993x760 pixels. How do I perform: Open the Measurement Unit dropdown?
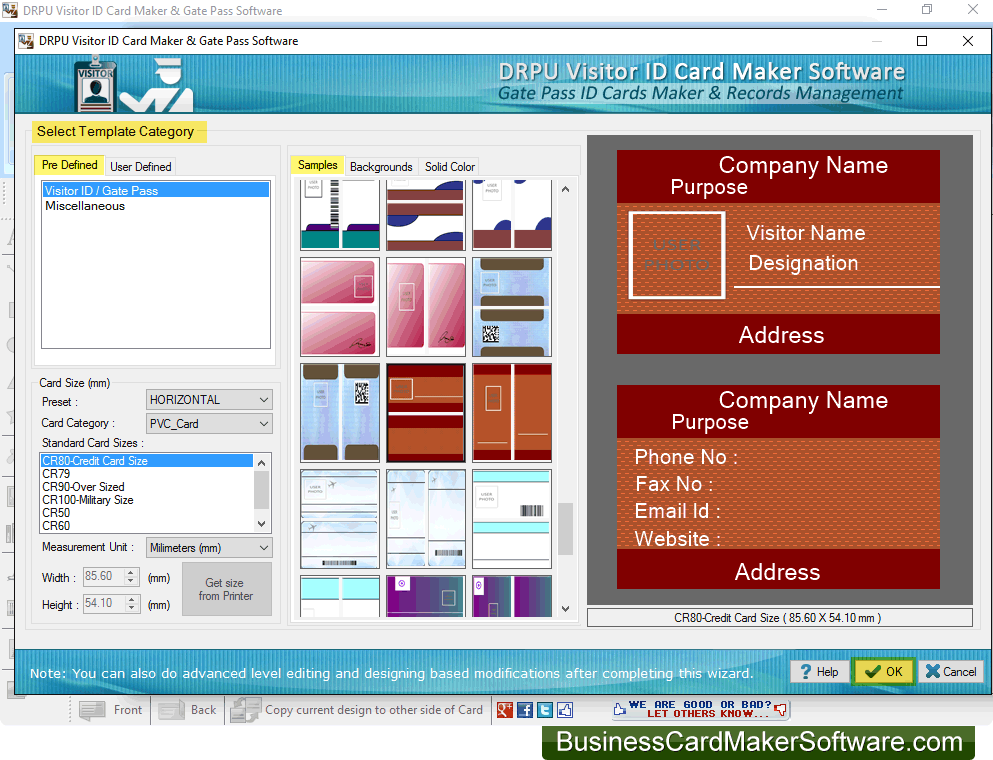[x=209, y=548]
